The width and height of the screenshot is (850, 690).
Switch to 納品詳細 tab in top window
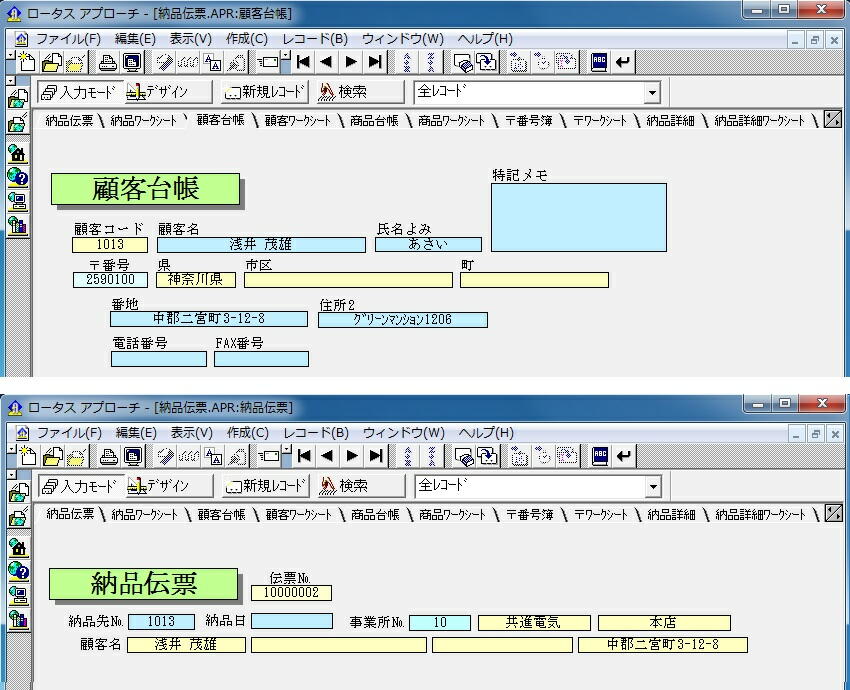click(x=671, y=120)
